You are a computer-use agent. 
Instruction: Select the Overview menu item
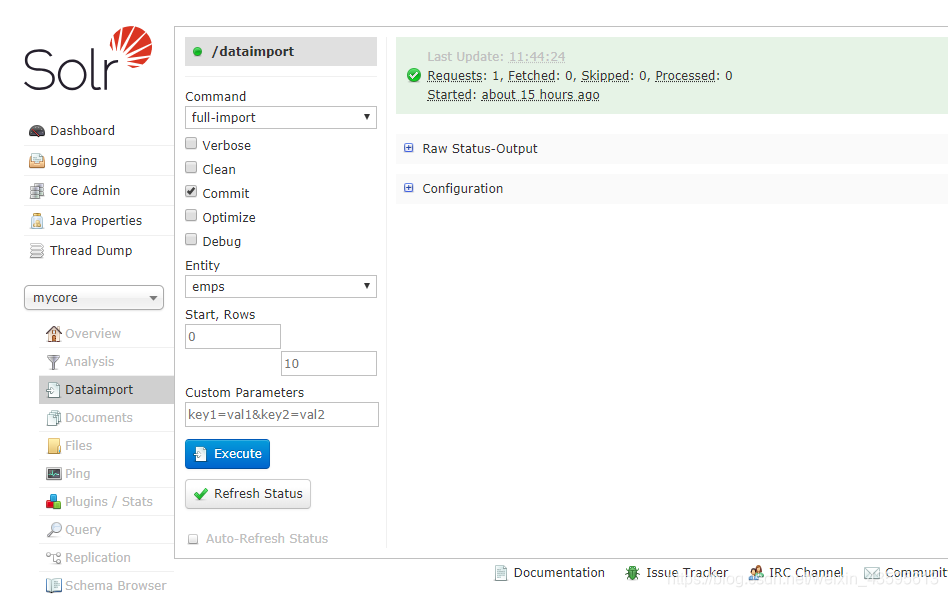93,333
